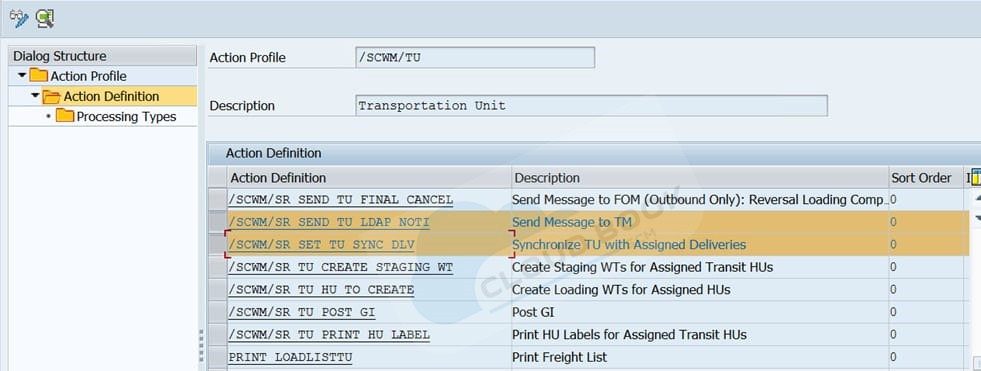Toggle row selector for TU_PRINT_HU_LABEL
This screenshot has width=981, height=371.
click(x=217, y=335)
